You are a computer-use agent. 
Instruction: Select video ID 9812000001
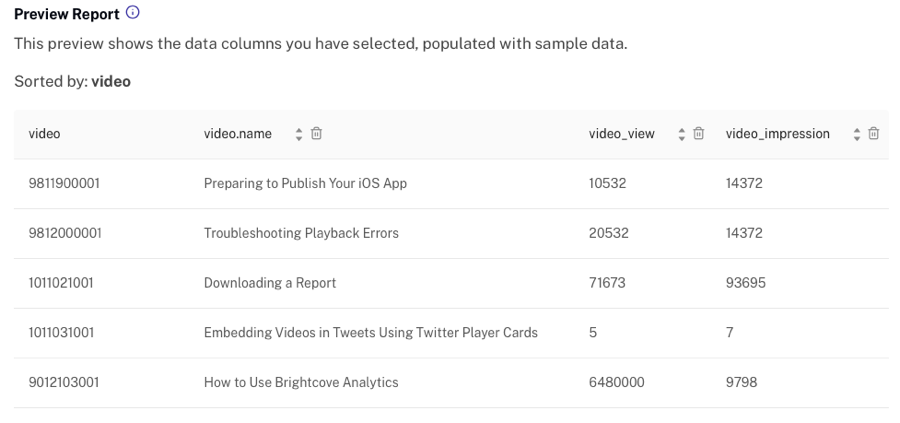point(64,234)
